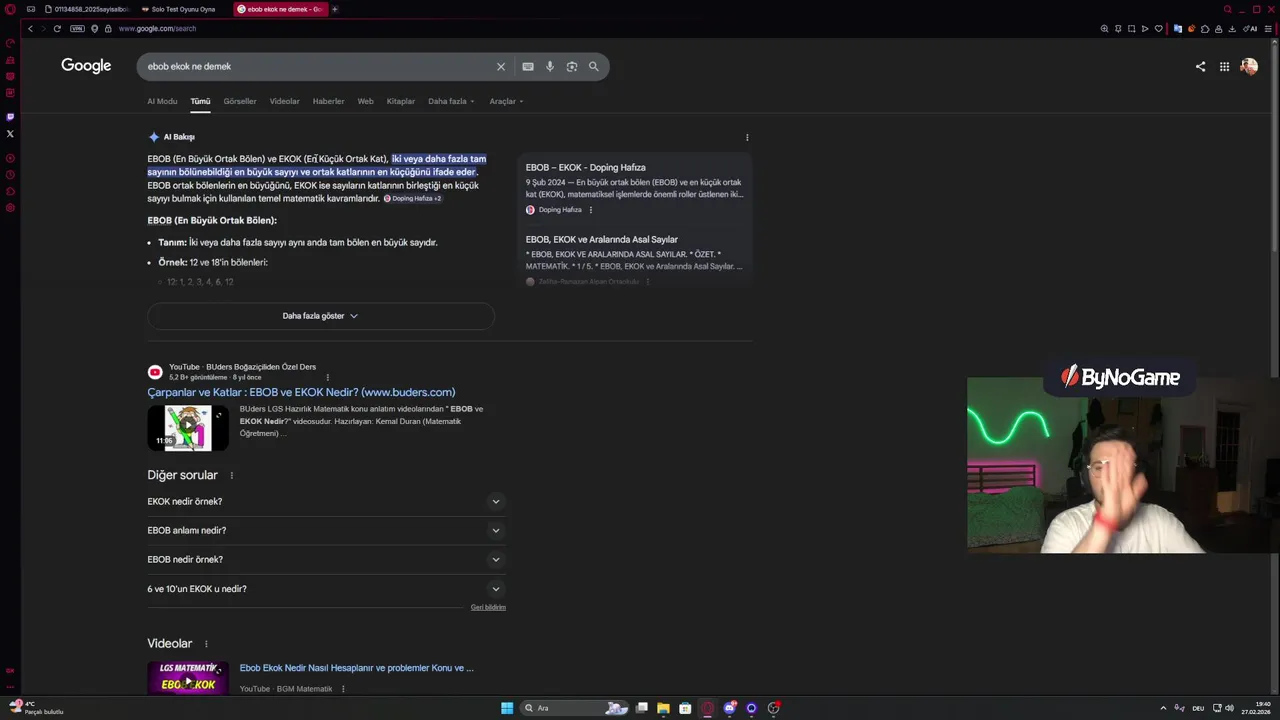
Task: Select the Kitaplar search tab
Action: coord(401,101)
